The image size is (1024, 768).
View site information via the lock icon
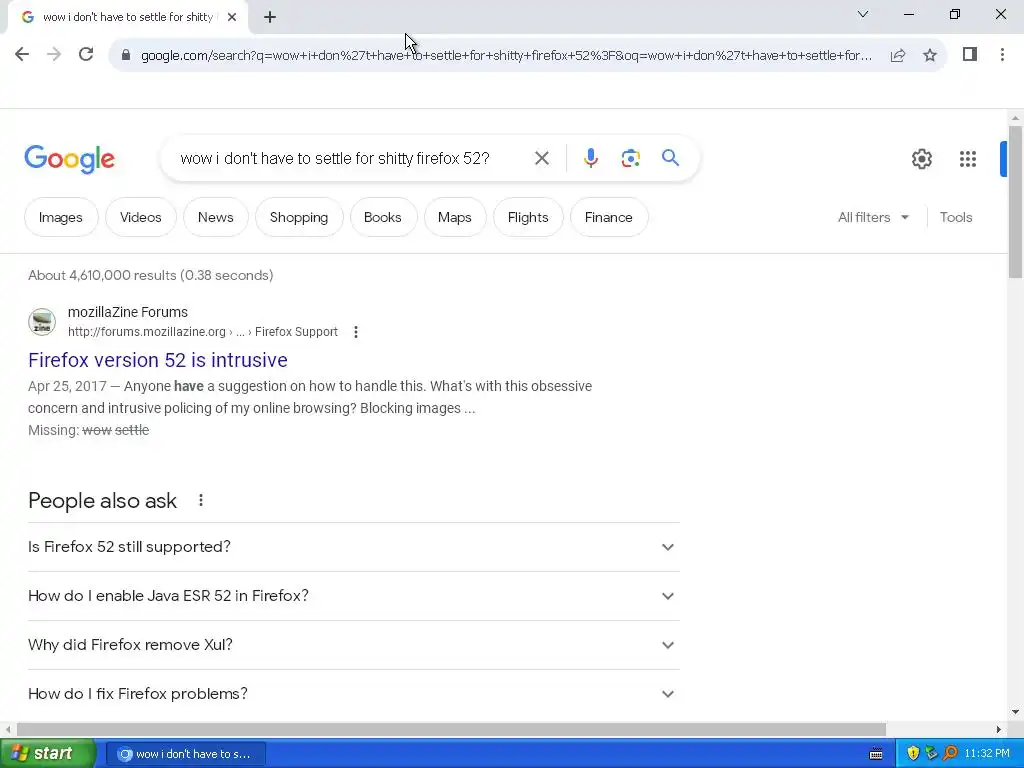pyautogui.click(x=125, y=55)
